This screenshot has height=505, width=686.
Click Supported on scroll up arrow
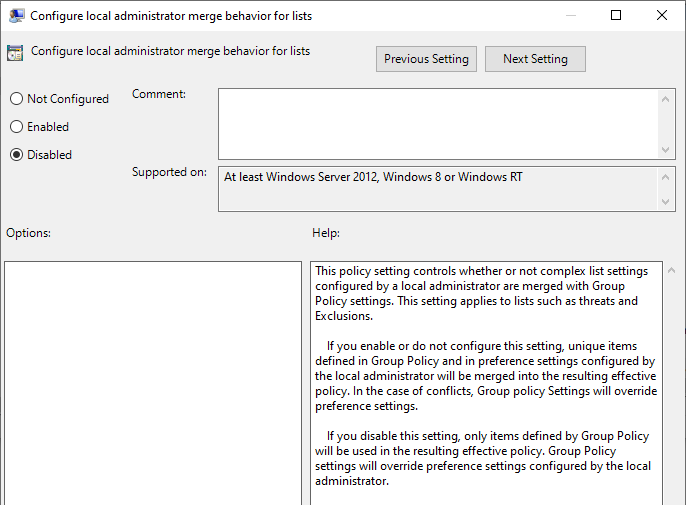[x=665, y=177]
